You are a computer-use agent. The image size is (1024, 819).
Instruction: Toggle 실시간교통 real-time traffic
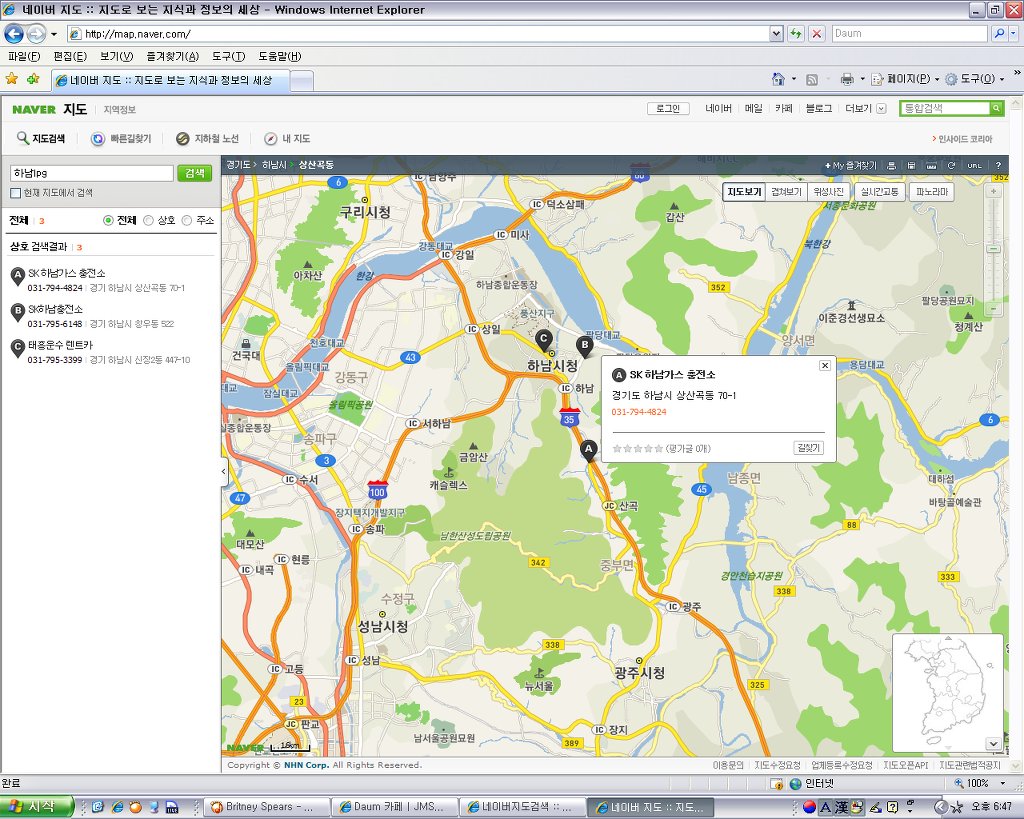click(x=880, y=192)
